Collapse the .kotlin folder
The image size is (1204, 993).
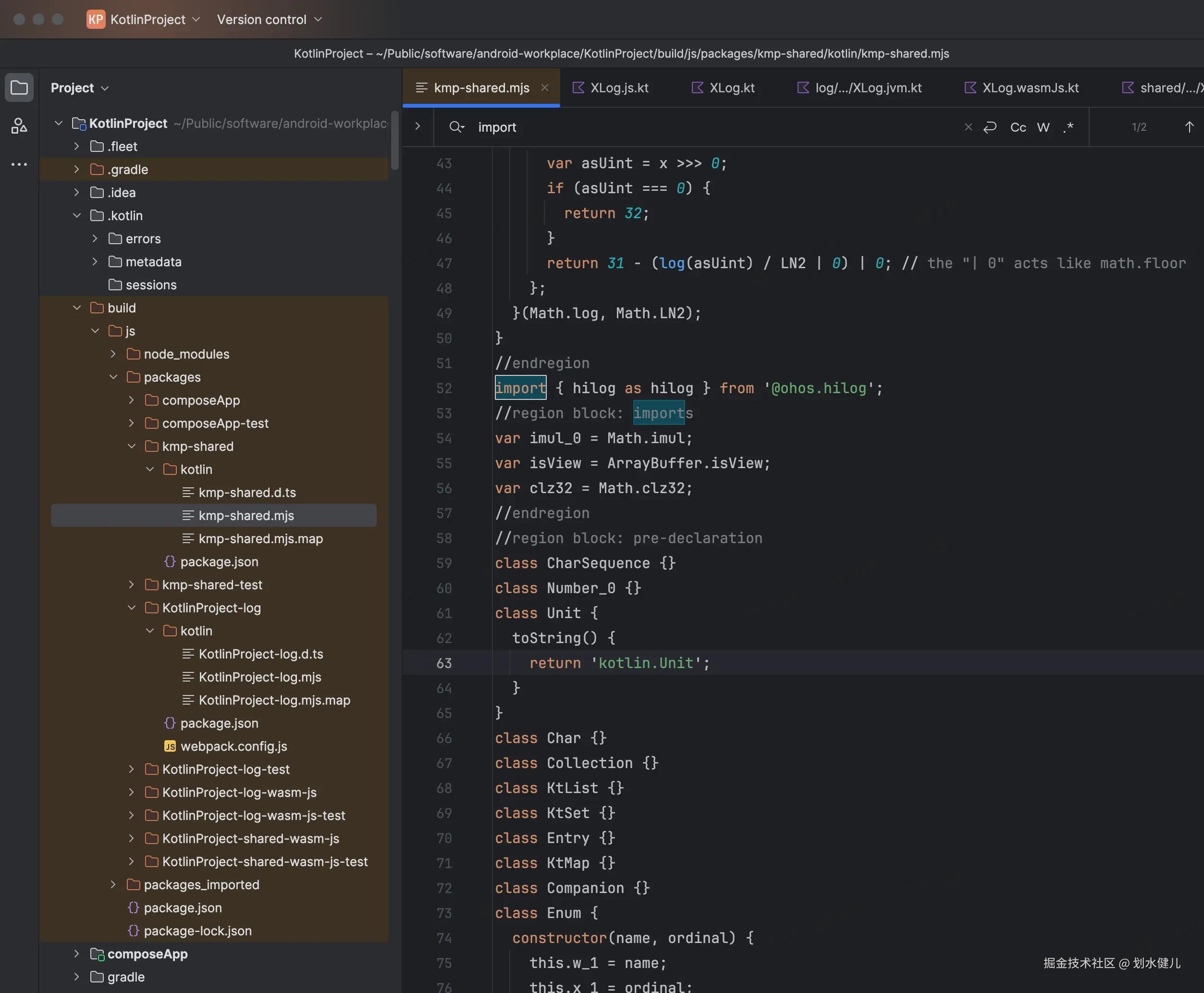tap(76, 216)
